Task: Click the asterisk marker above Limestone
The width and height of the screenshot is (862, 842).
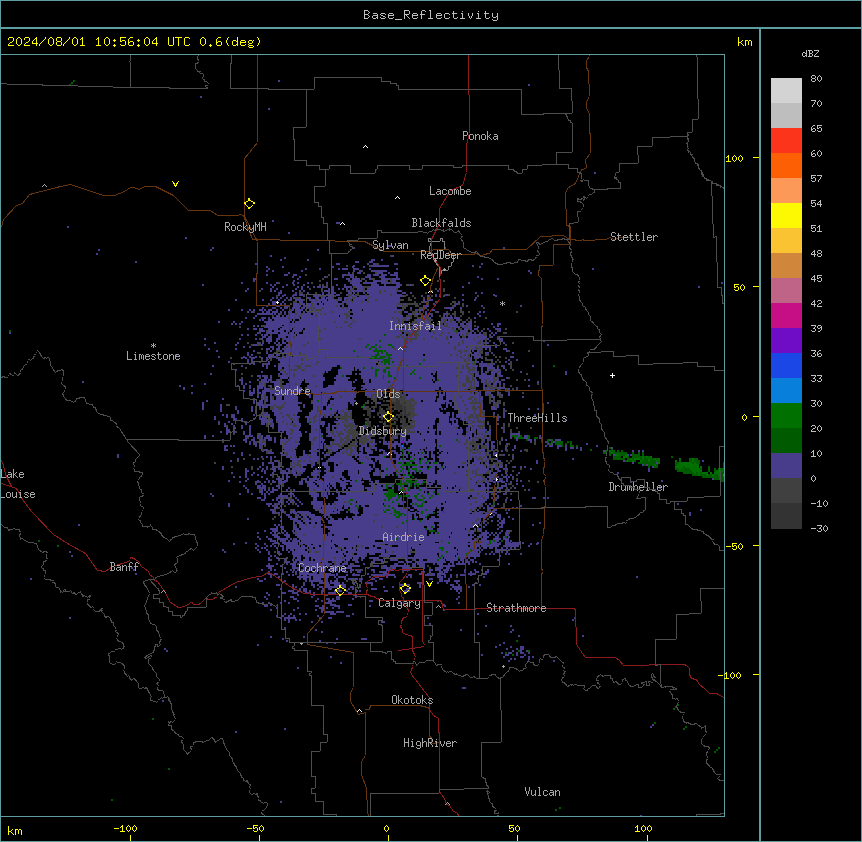Action: coord(153,346)
